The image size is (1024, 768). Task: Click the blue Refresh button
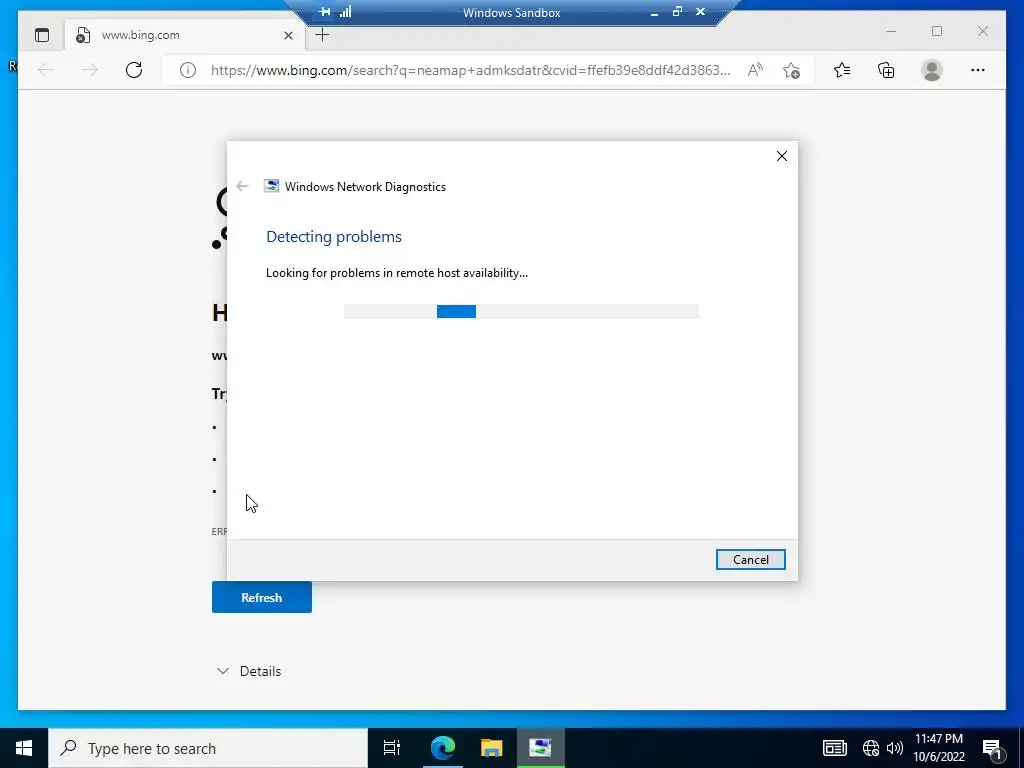pos(262,598)
